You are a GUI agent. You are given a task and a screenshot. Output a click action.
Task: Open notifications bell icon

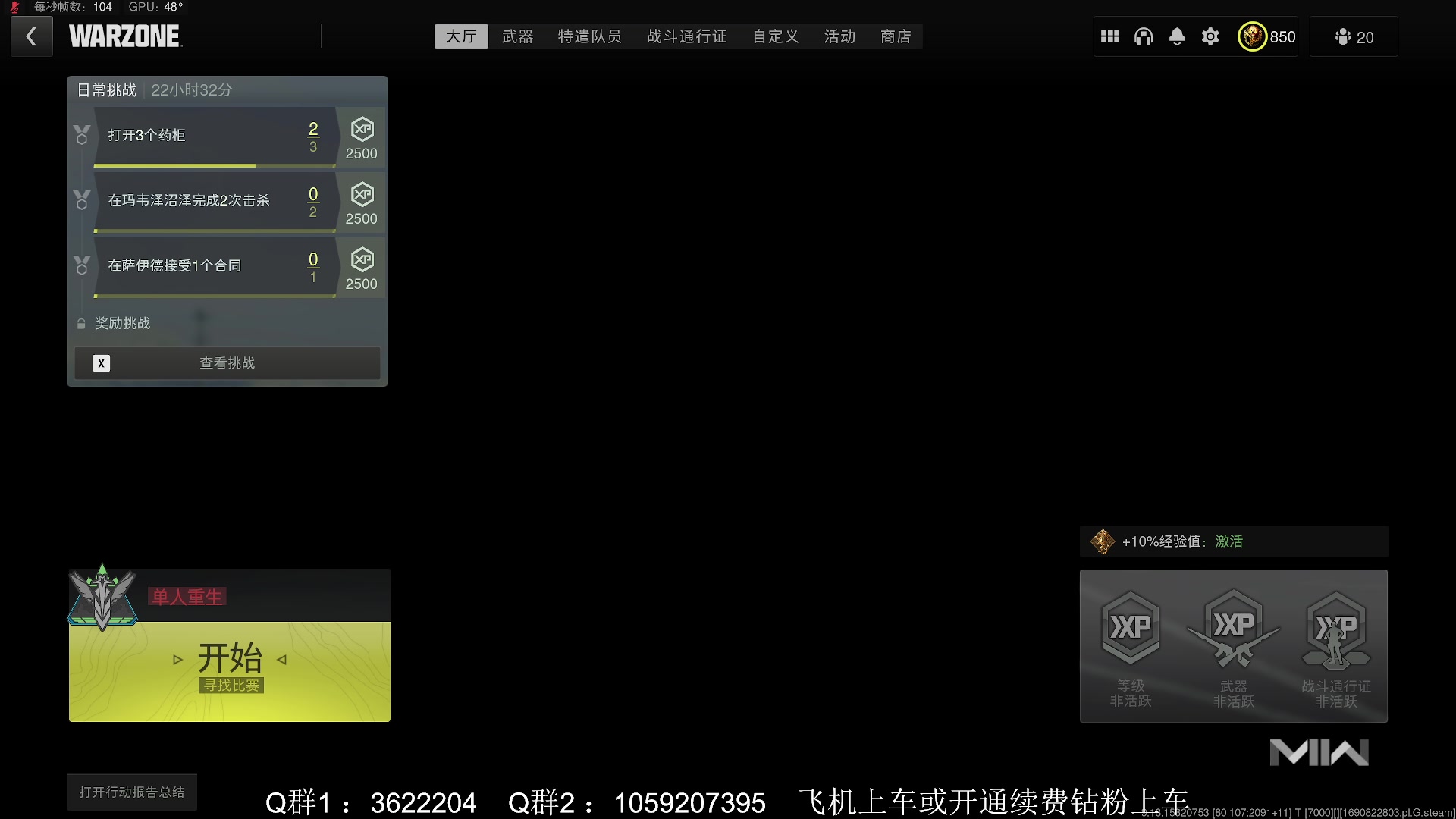(1177, 36)
